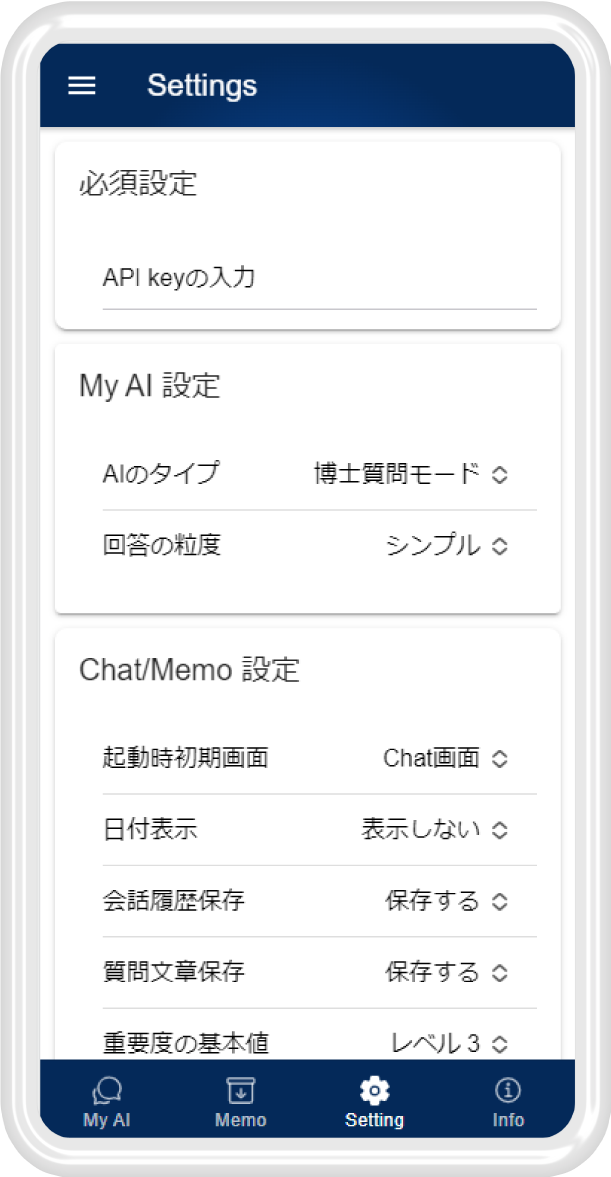This screenshot has height=1177, width=611.
Task: Click the 博士質問モード arrow icon
Action: coord(500,475)
